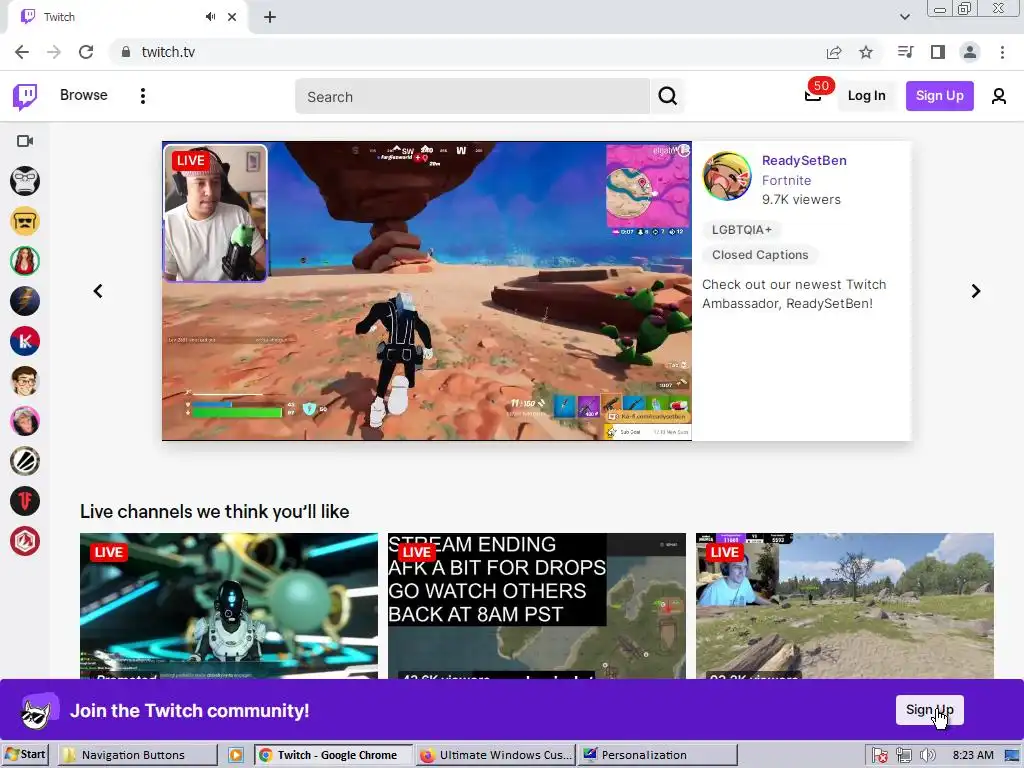Open the red-haired woman avatar channel
1024x768 pixels.
(25, 261)
